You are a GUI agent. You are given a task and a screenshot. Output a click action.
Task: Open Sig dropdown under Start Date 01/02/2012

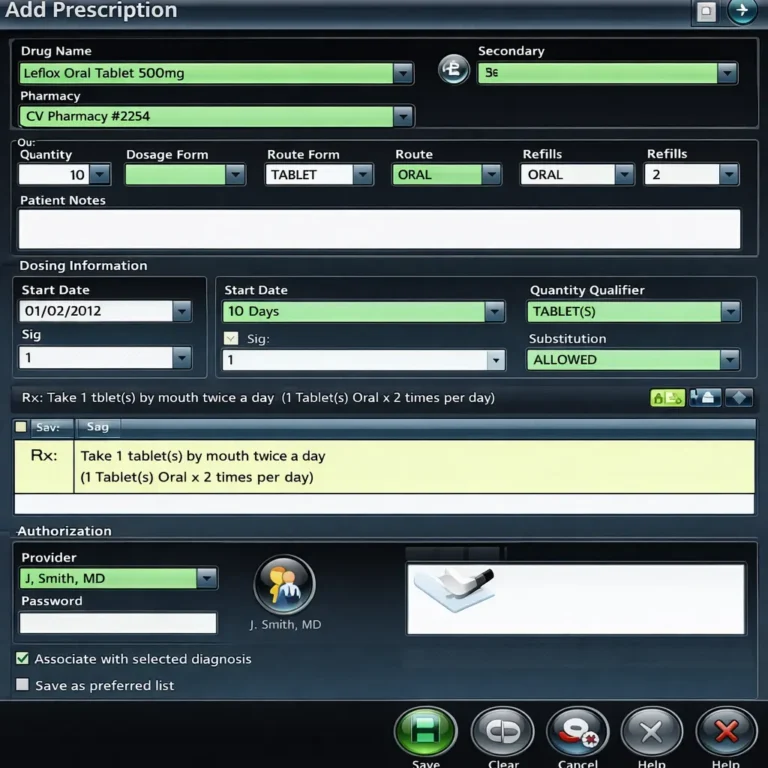(x=182, y=358)
